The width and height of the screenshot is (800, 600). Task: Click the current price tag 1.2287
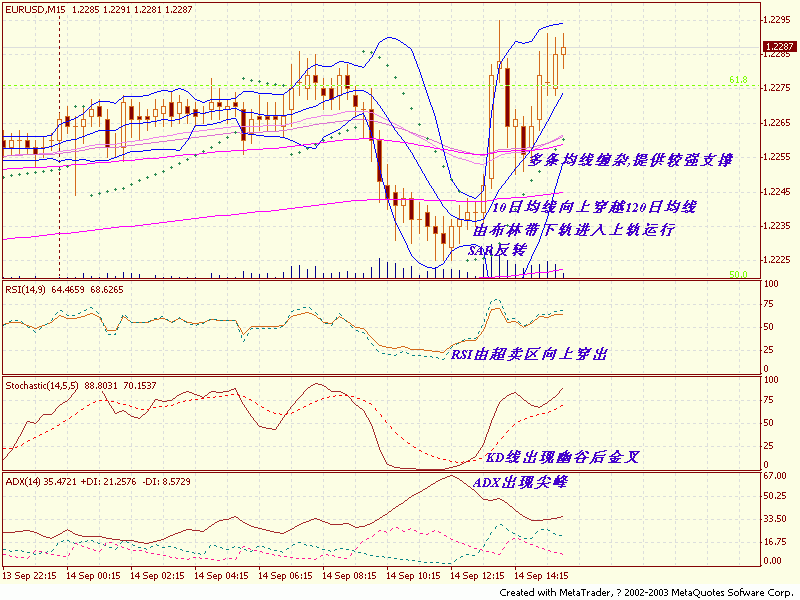(779, 46)
